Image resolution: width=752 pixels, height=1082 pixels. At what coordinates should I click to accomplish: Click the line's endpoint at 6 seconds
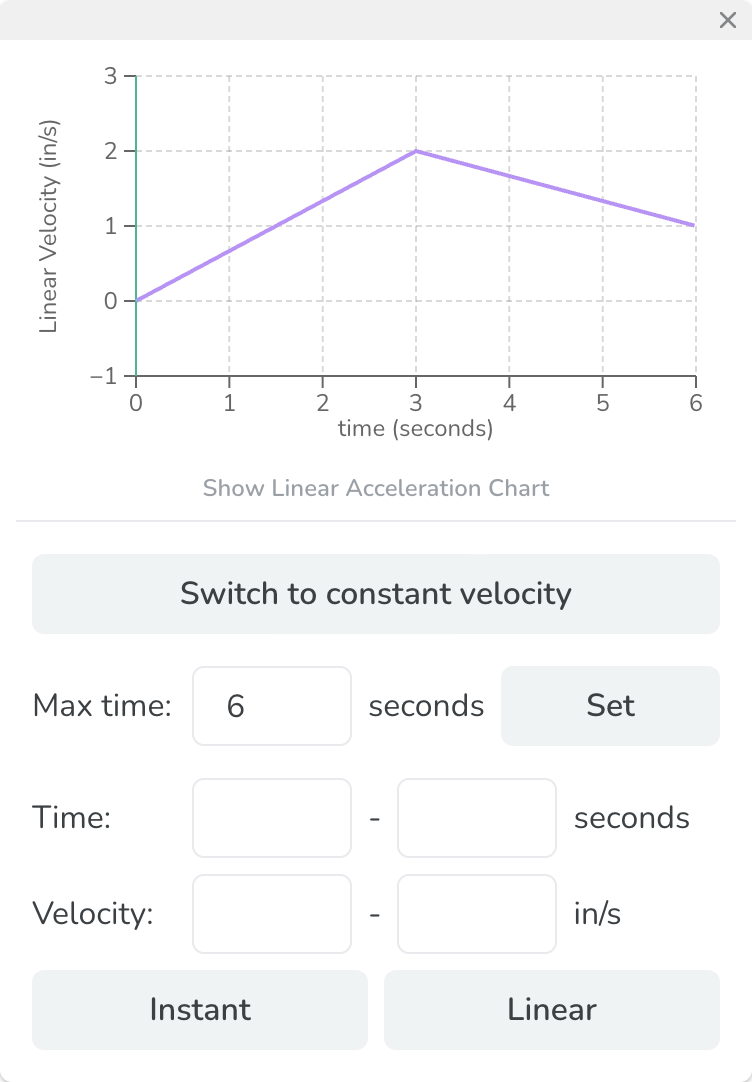695,226
